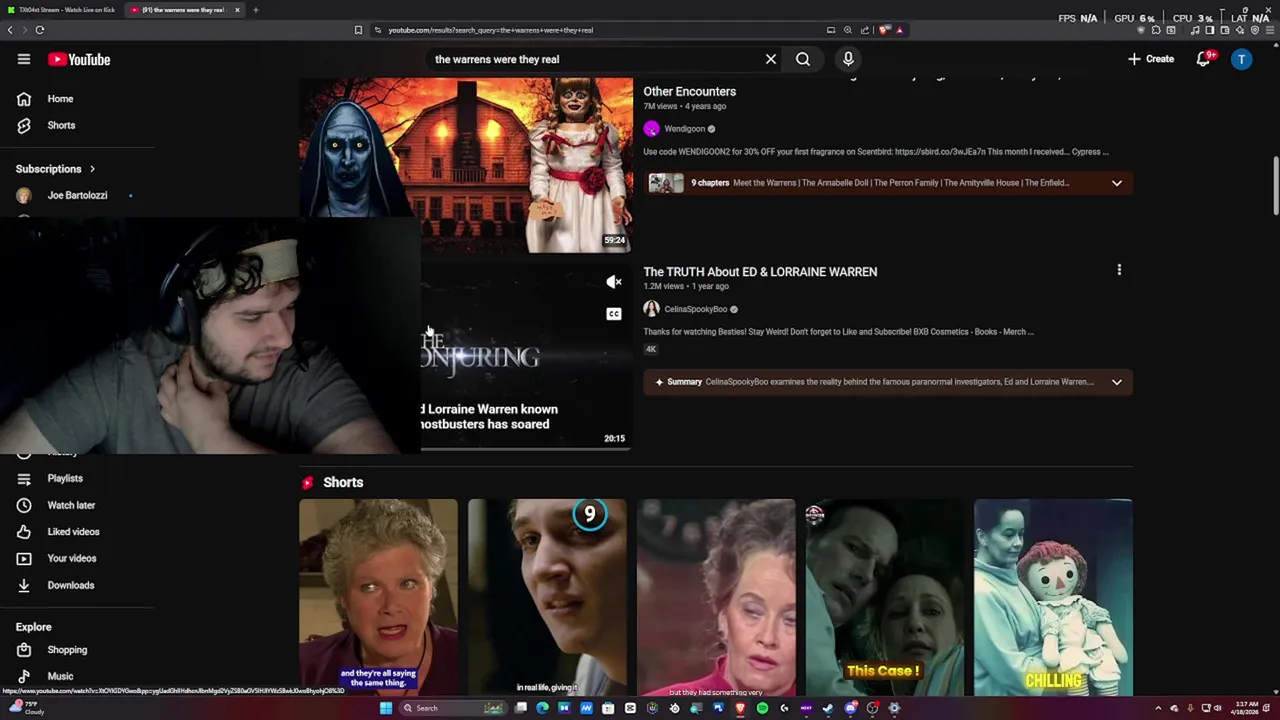Click the share icon in the address bar

pos(865,30)
